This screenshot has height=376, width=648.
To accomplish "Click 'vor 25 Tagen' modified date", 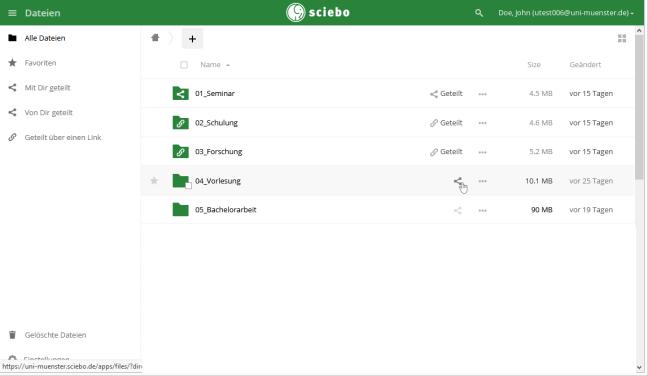I will [591, 181].
